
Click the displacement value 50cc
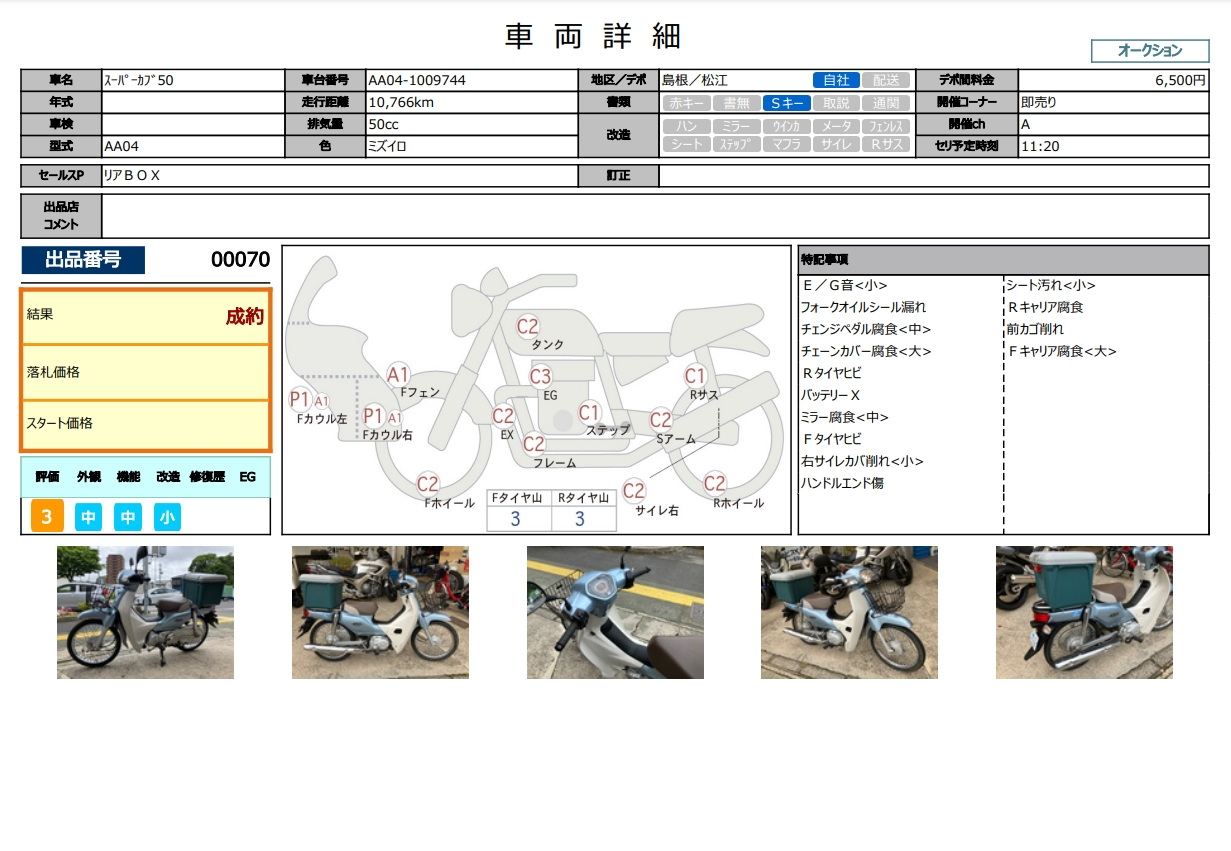[384, 124]
